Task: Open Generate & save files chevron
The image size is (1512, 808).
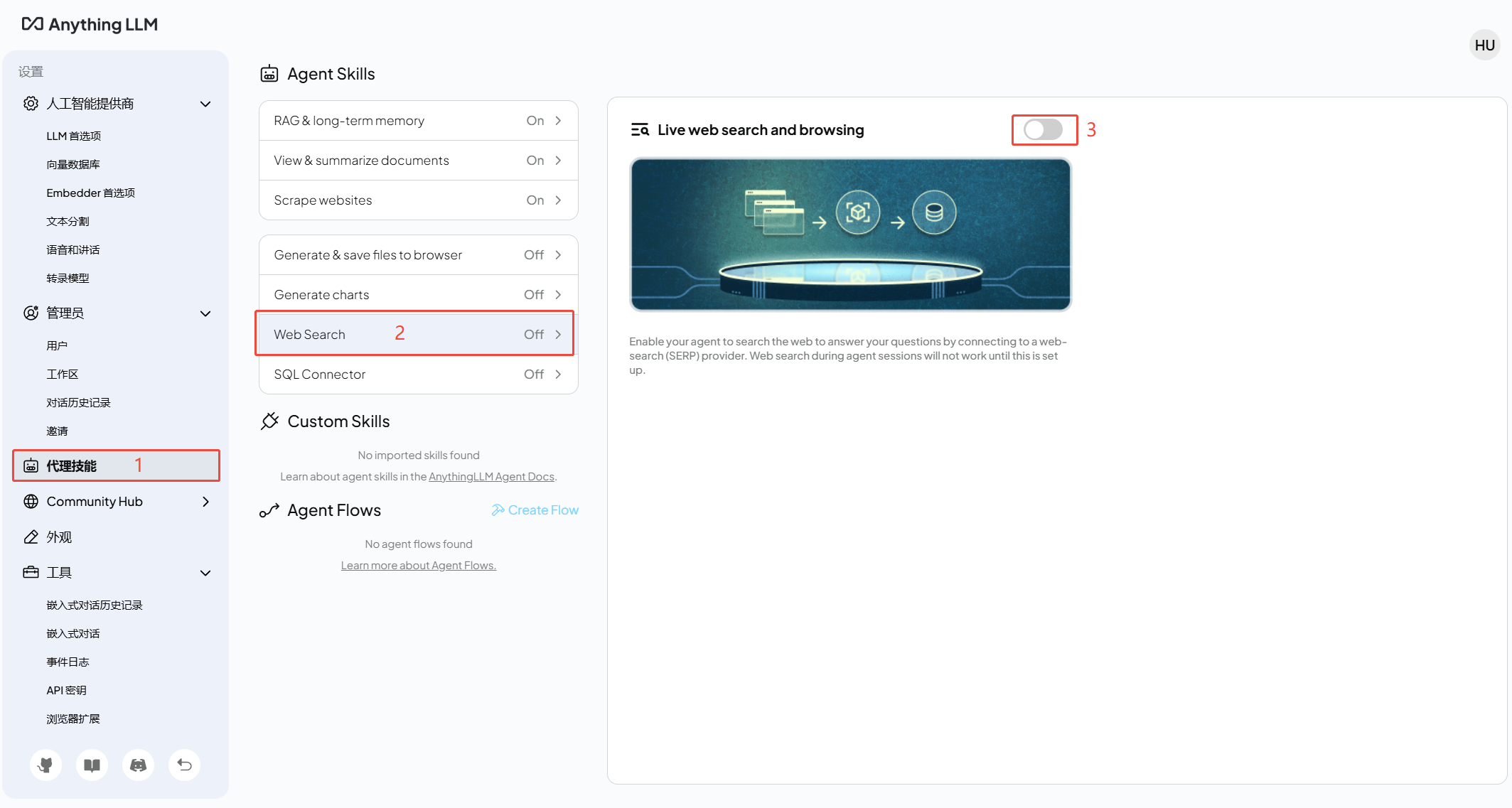Action: 558,255
